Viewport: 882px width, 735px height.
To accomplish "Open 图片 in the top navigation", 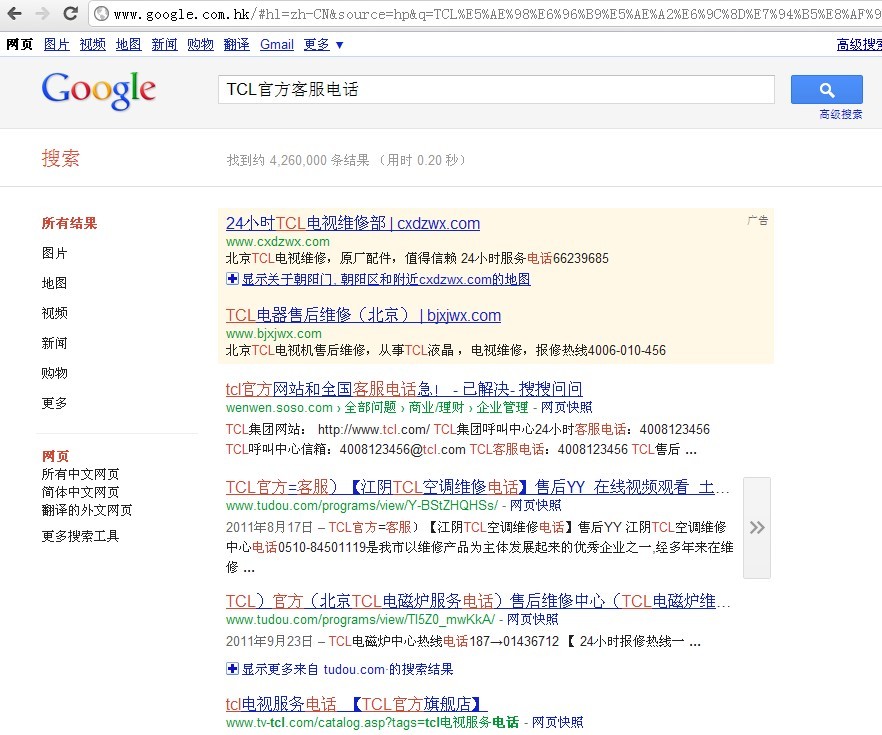I will point(57,44).
